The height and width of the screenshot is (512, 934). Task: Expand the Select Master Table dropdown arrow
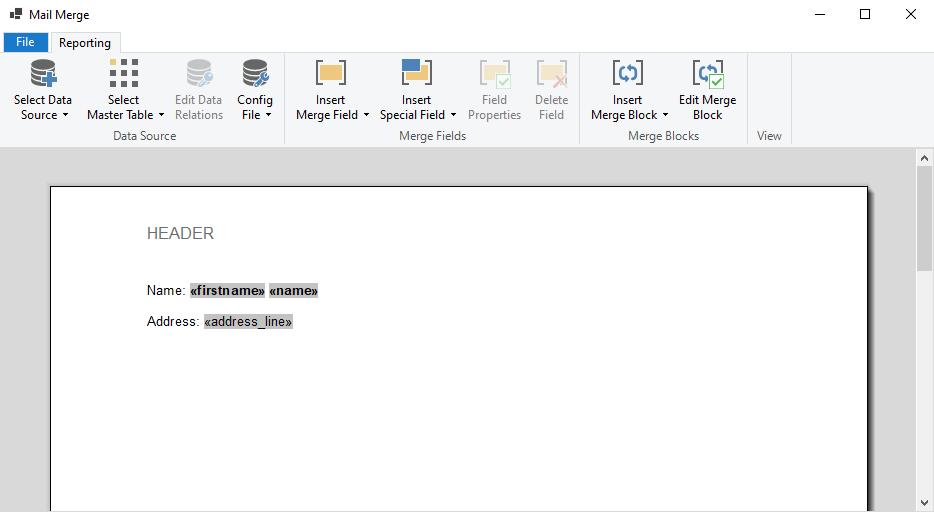click(x=161, y=115)
